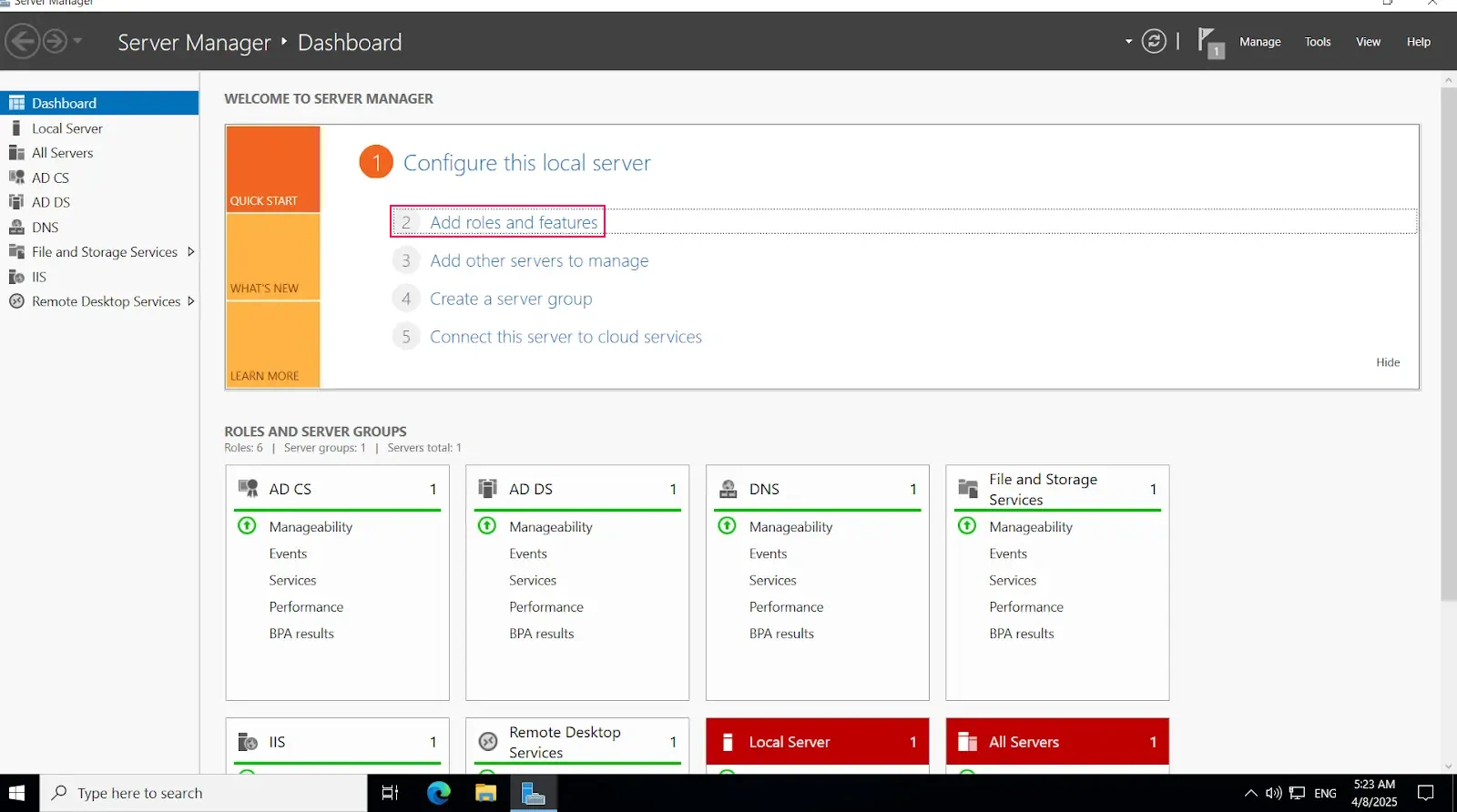This screenshot has height=812, width=1457.
Task: Open Action Center notification icon
Action: point(1426,793)
